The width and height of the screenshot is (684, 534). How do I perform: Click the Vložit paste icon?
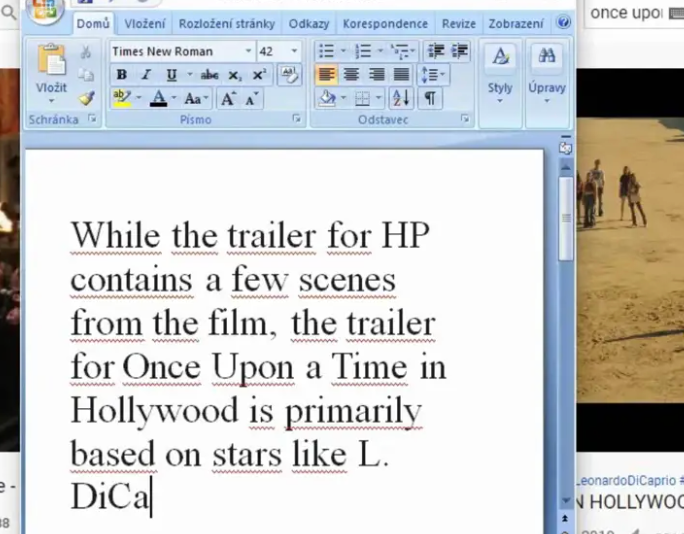coord(51,59)
